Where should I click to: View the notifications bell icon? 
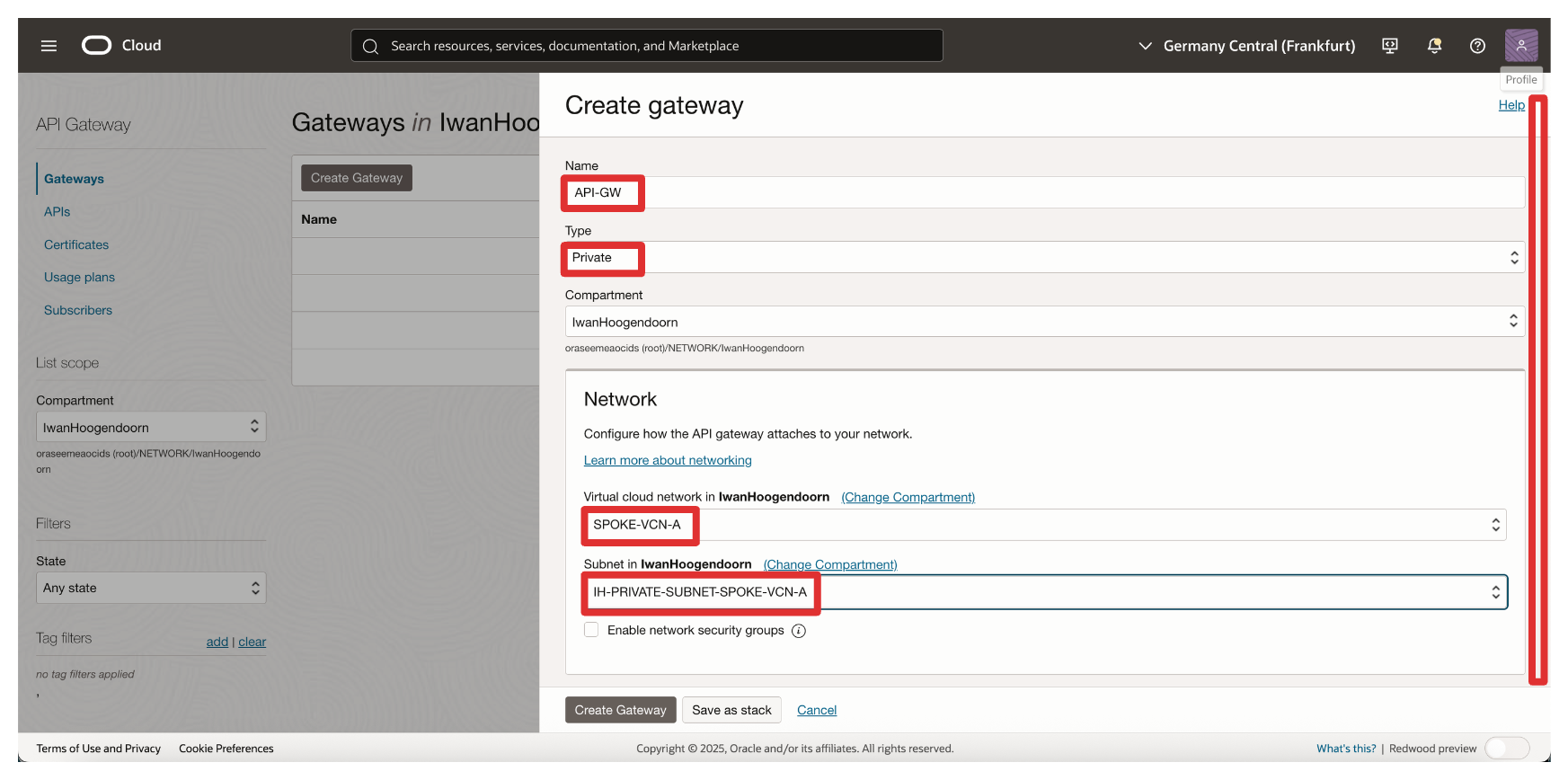coord(1434,46)
